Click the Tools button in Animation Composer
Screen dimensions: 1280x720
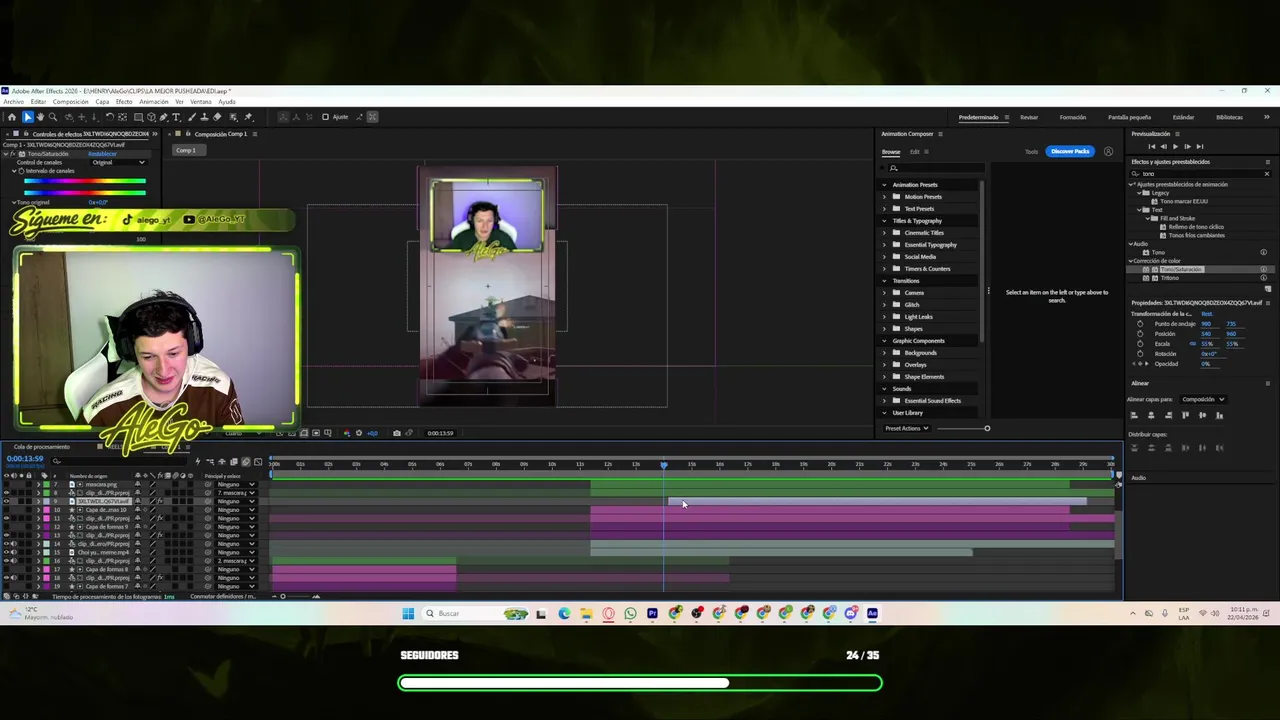[1031, 151]
